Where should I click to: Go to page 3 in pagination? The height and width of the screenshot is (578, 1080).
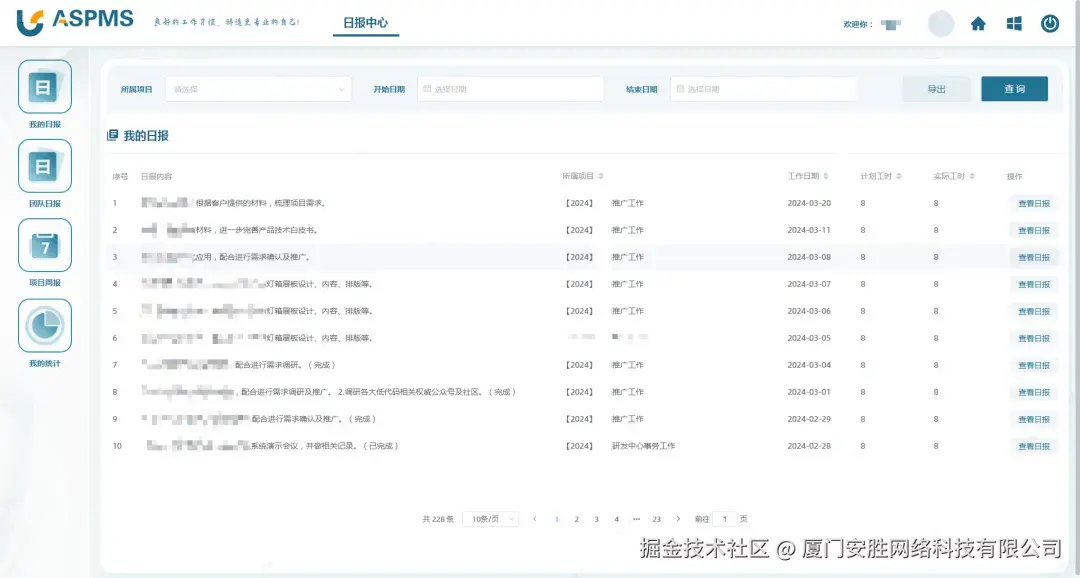point(596,518)
